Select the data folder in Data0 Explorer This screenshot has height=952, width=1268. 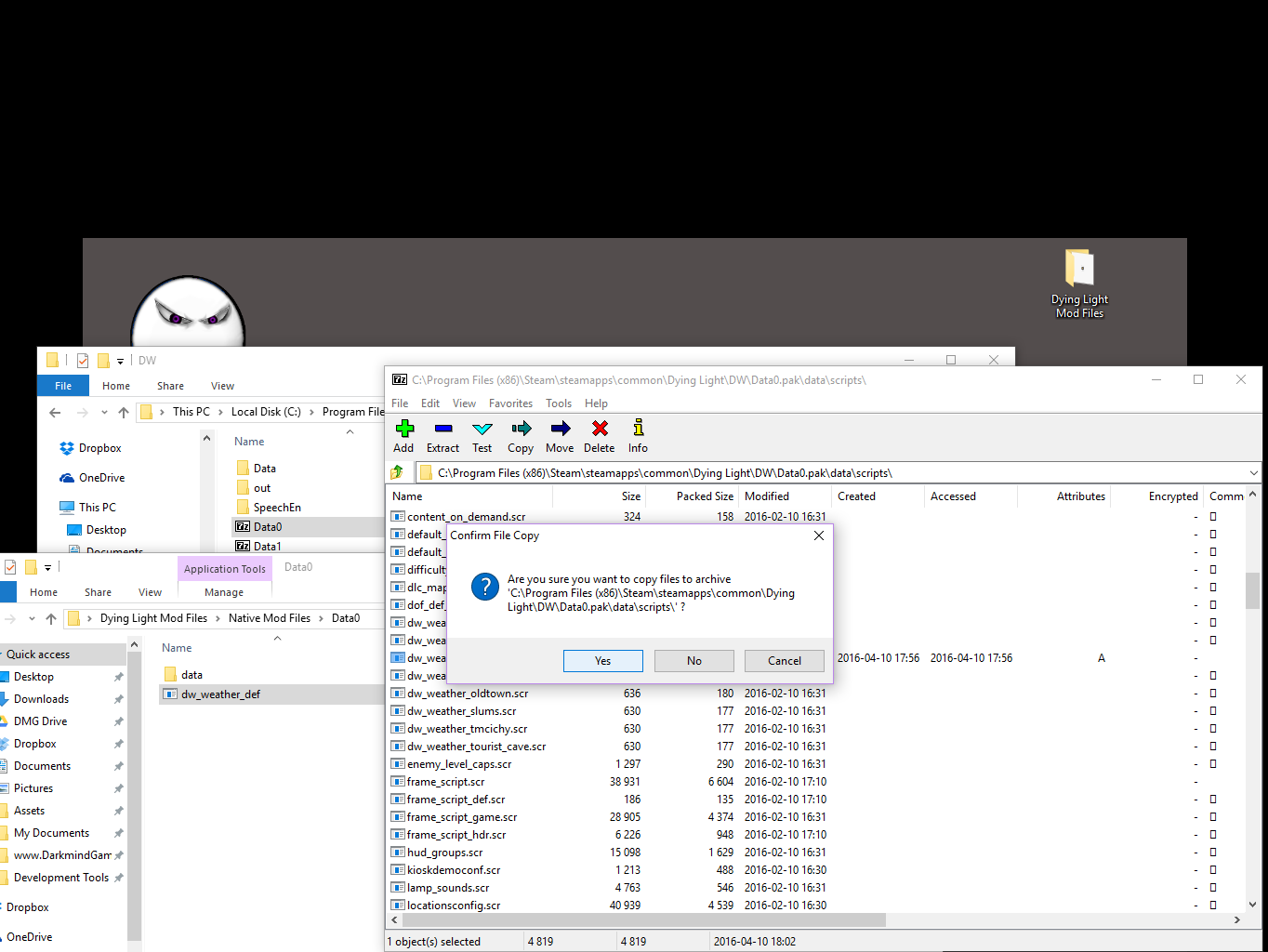click(192, 675)
